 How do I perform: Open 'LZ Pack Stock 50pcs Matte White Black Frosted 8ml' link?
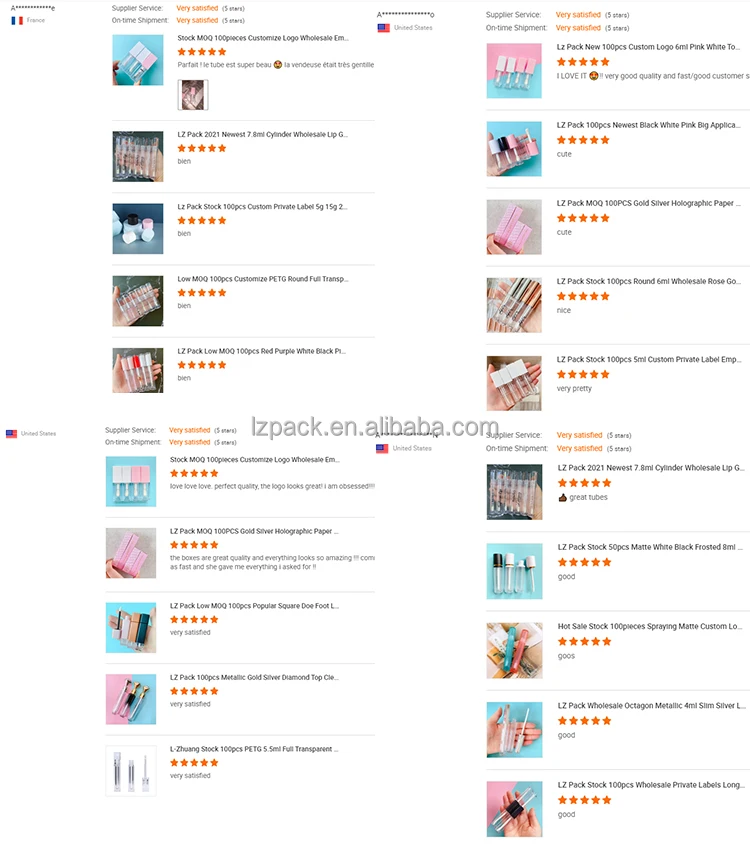(x=650, y=547)
